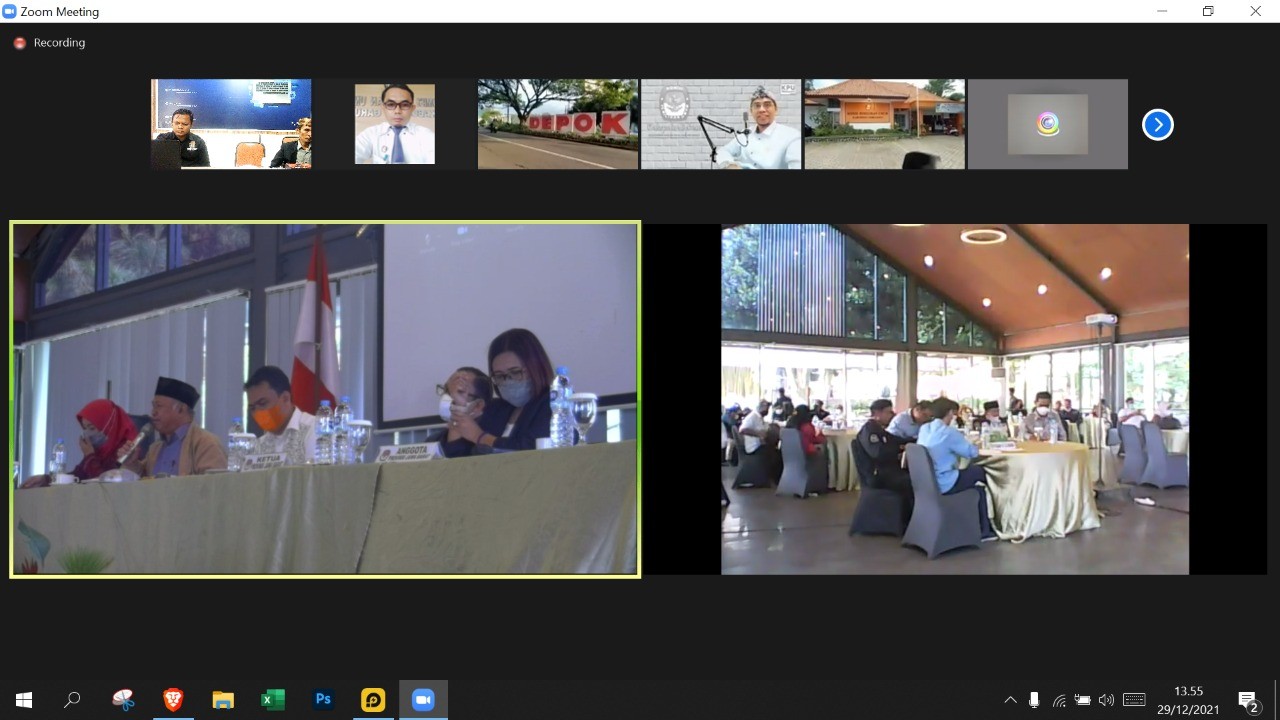Open the notification center
Viewport: 1280px width, 720px height.
[x=1248, y=700]
